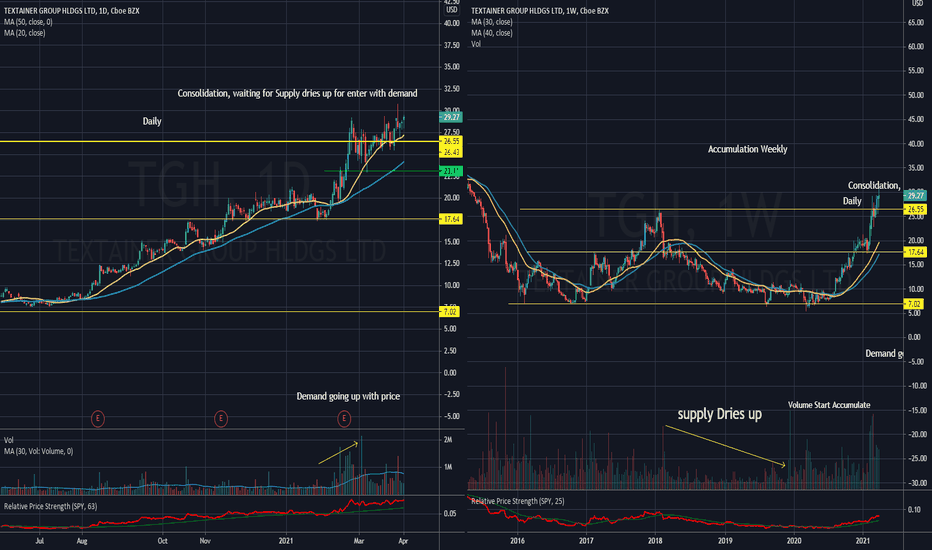This screenshot has width=932, height=550.
Task: Select the weekly chart title TEXTAINER GROUP 1W
Action: pos(540,11)
